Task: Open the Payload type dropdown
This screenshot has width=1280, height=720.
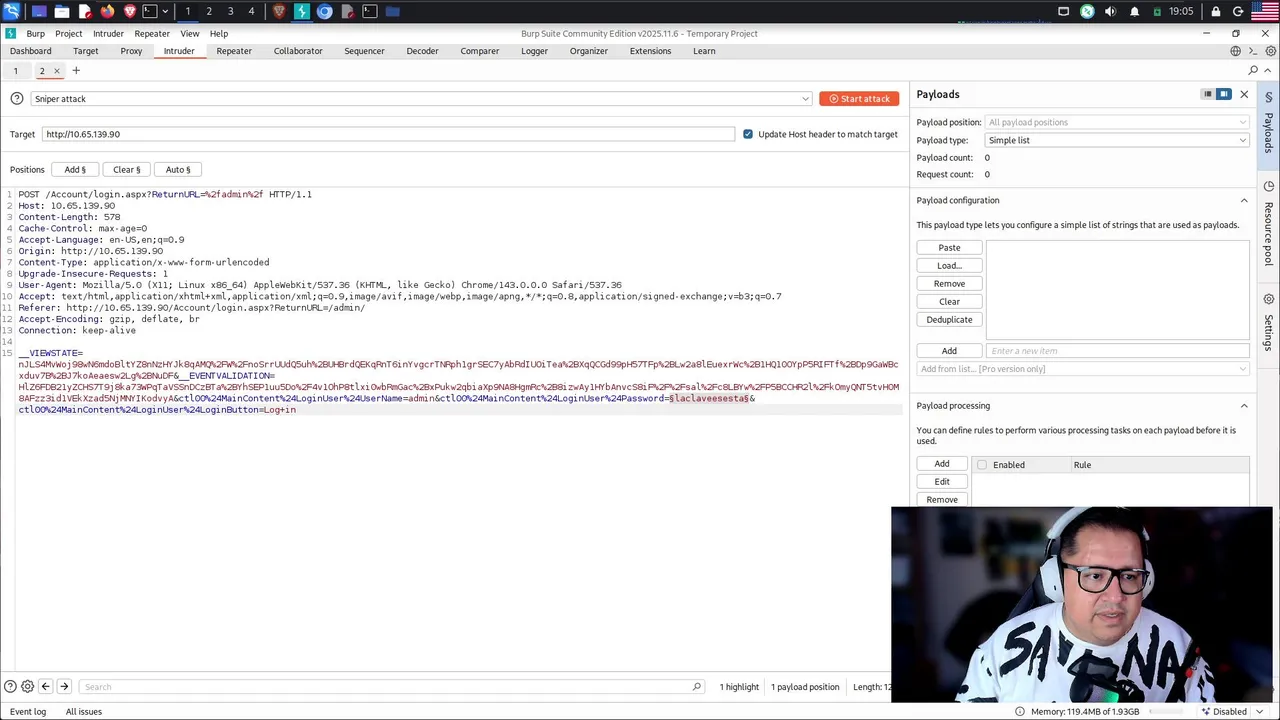Action: [1117, 140]
